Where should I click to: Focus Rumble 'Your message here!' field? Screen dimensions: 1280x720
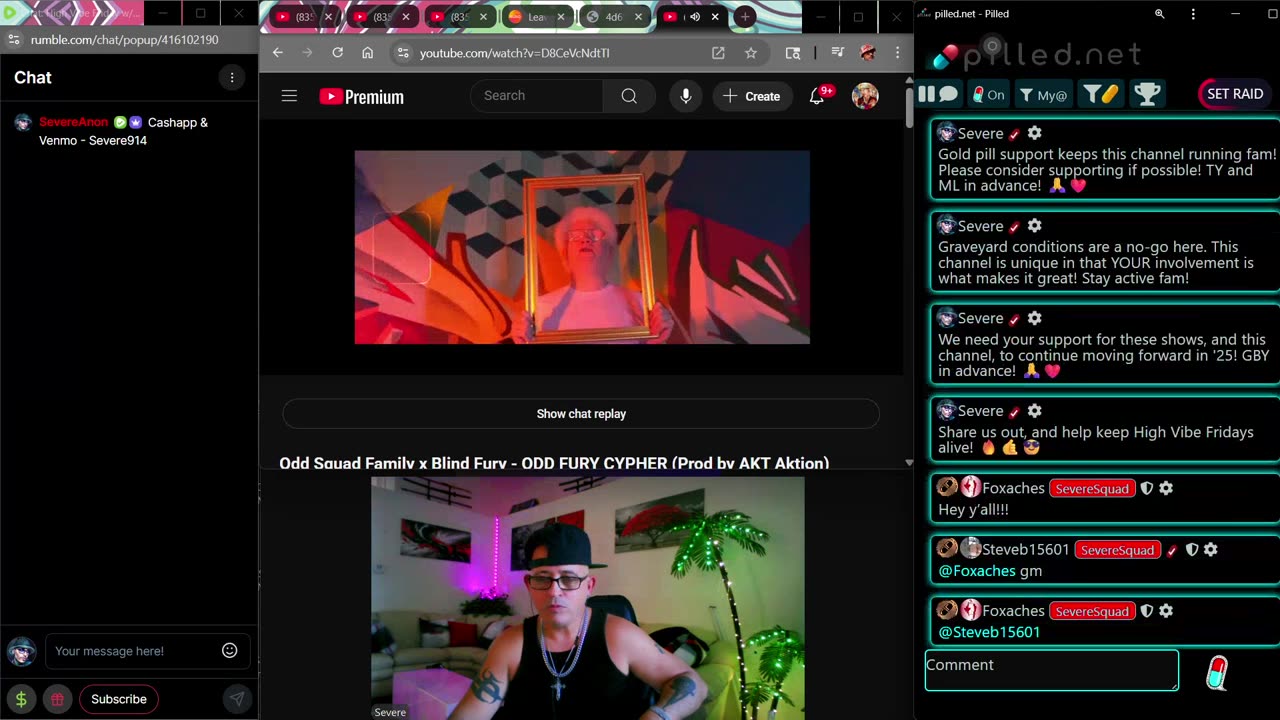(x=130, y=651)
